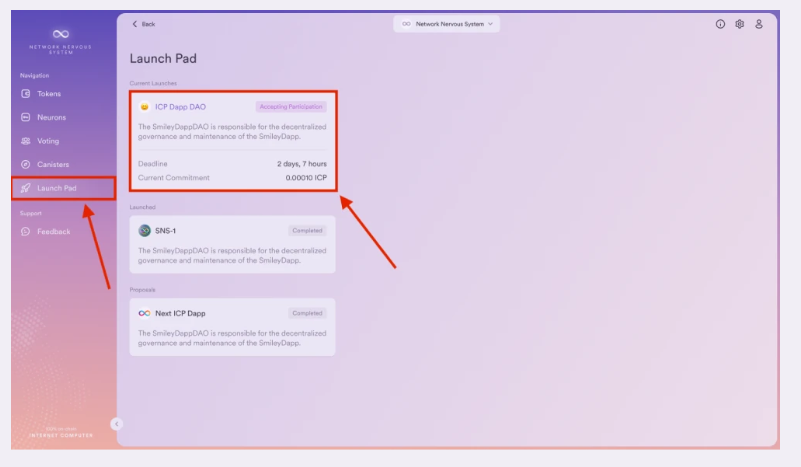Click the Back chevron arrow icon
The width and height of the screenshot is (801, 467).
(135, 24)
